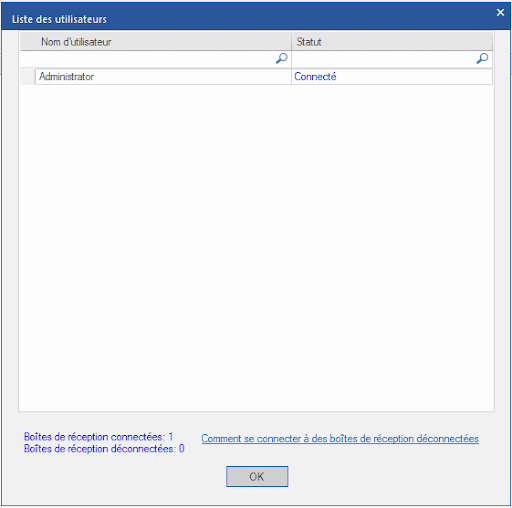Focus the Statut filter input field
Viewport: 512px width, 508px height.
click(383, 59)
